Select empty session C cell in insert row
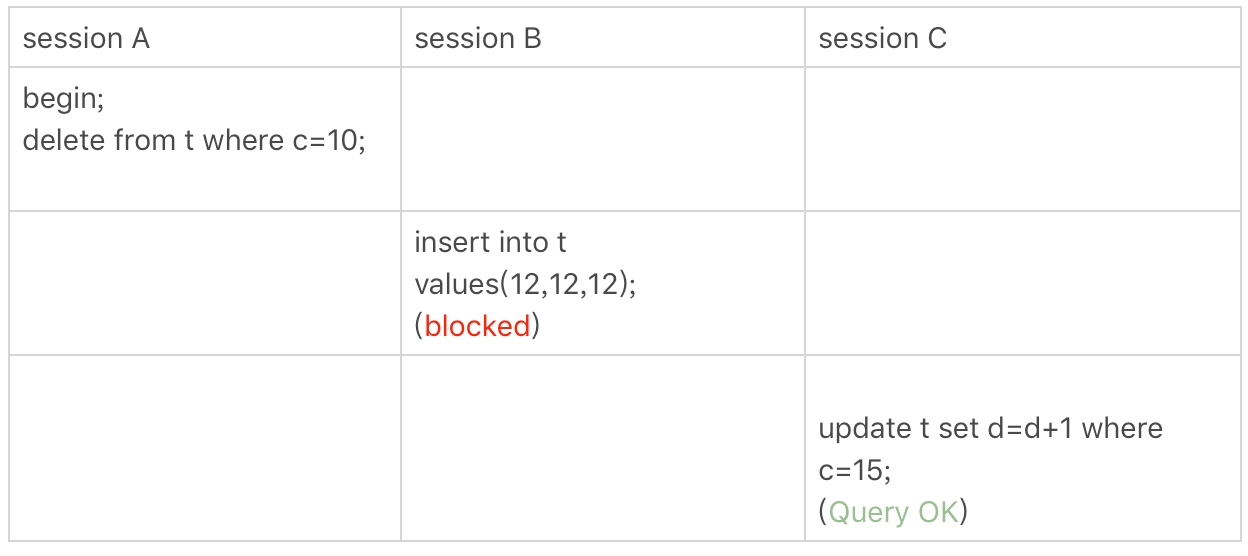The image size is (1248, 556). 1022,282
